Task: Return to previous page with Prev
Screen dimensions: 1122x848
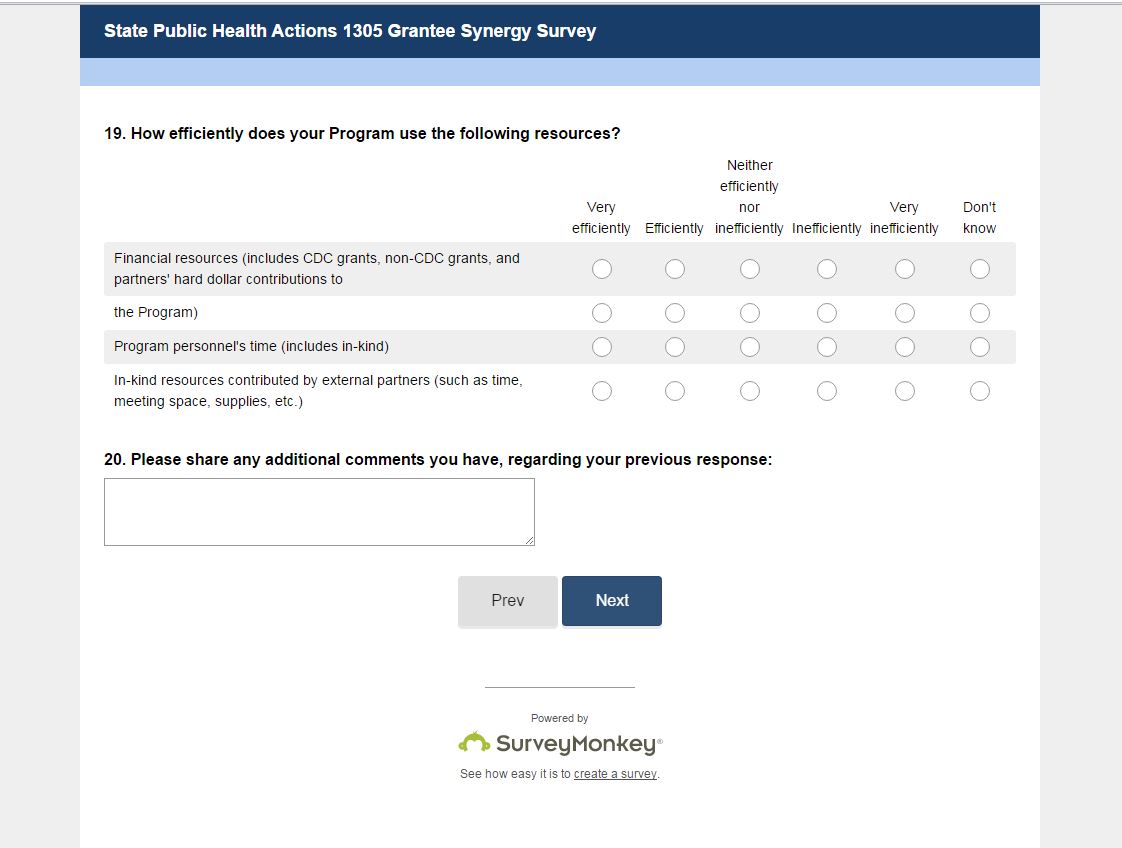Action: [508, 601]
